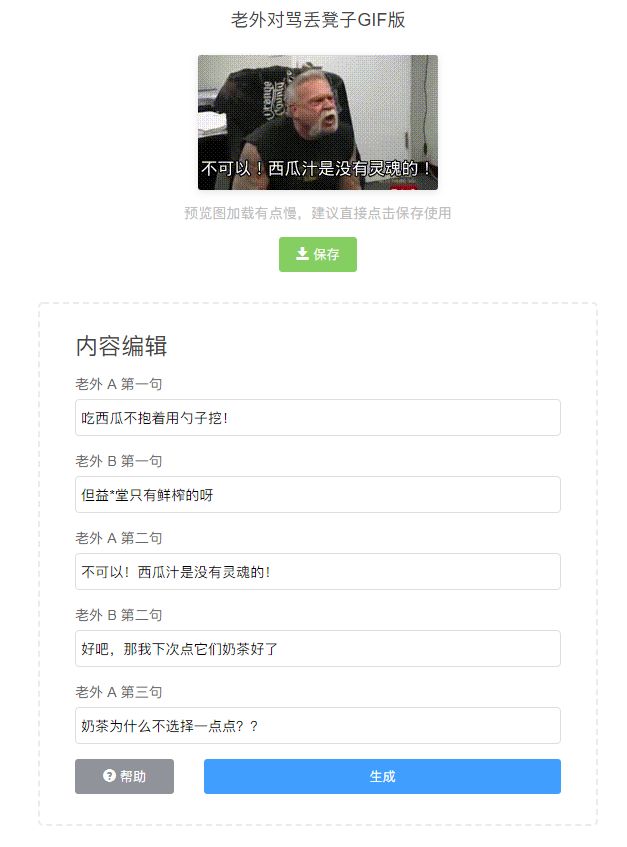
Task: Open help via the gray 帮助 button
Action: point(124,776)
